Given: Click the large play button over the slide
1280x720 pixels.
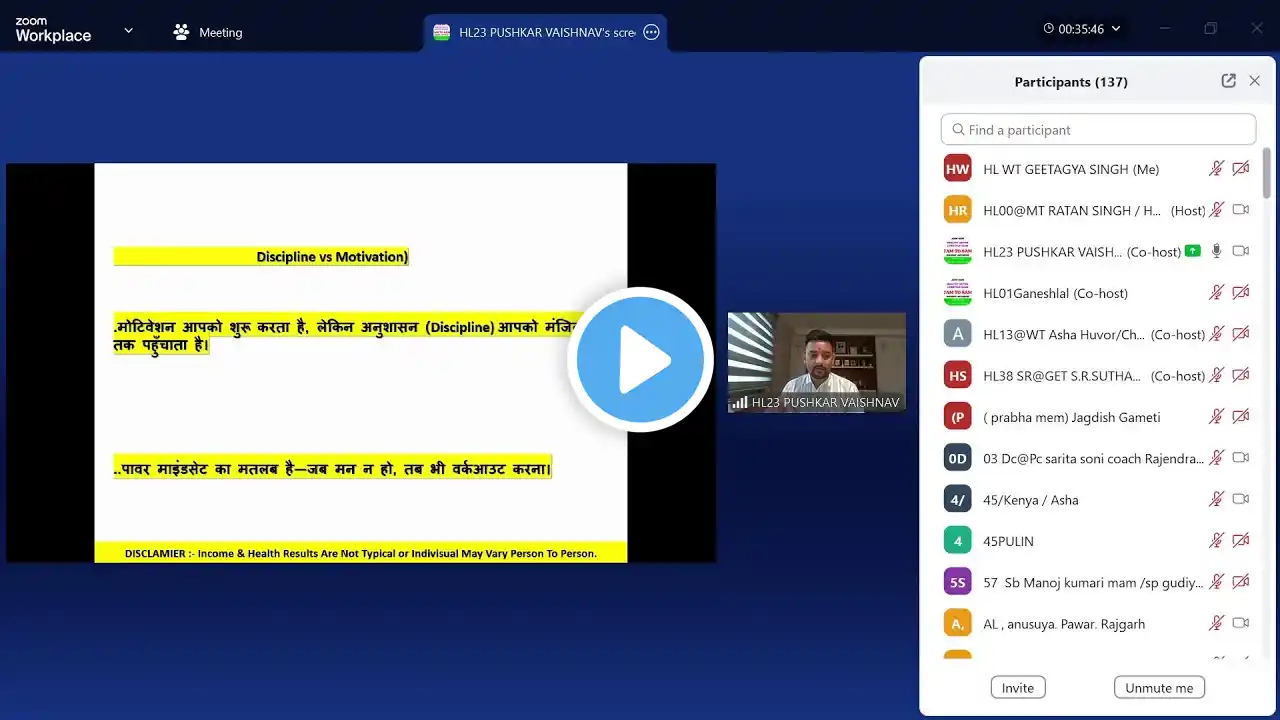Looking at the screenshot, I should pos(640,359).
